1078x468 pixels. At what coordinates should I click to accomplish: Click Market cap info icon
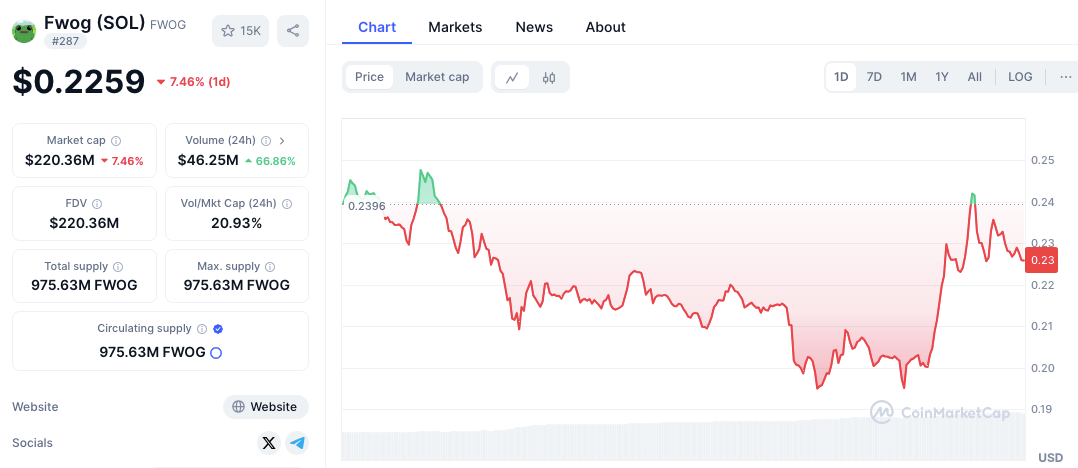point(116,141)
